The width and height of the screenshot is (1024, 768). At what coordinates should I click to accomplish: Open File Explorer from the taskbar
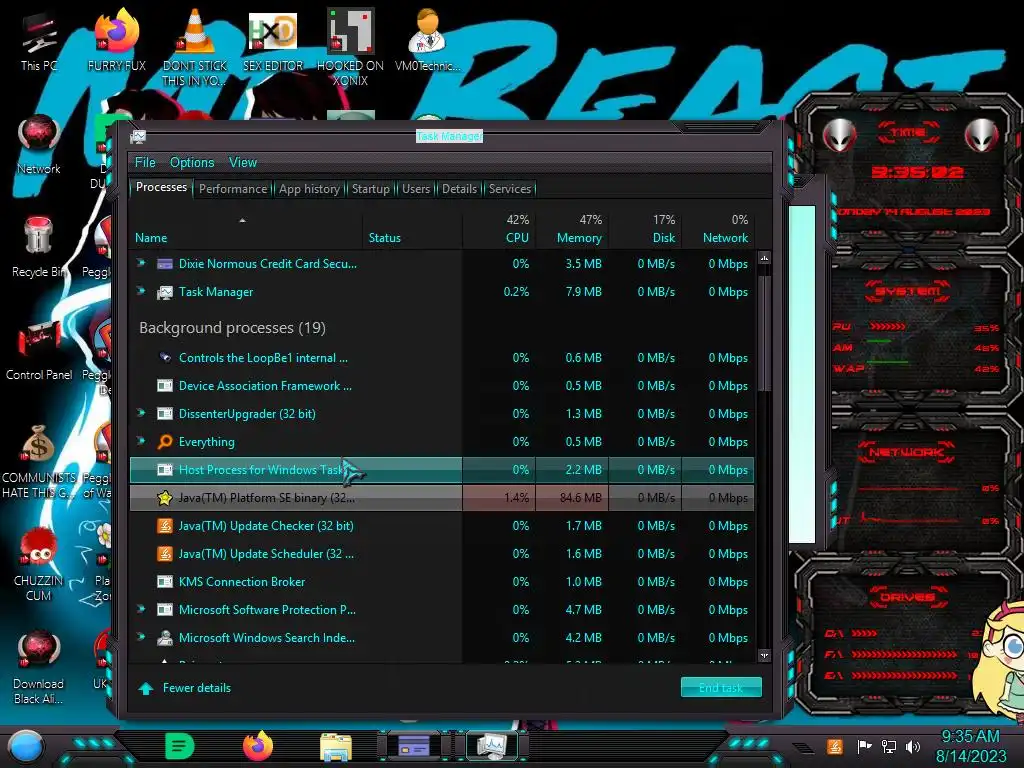coord(336,747)
